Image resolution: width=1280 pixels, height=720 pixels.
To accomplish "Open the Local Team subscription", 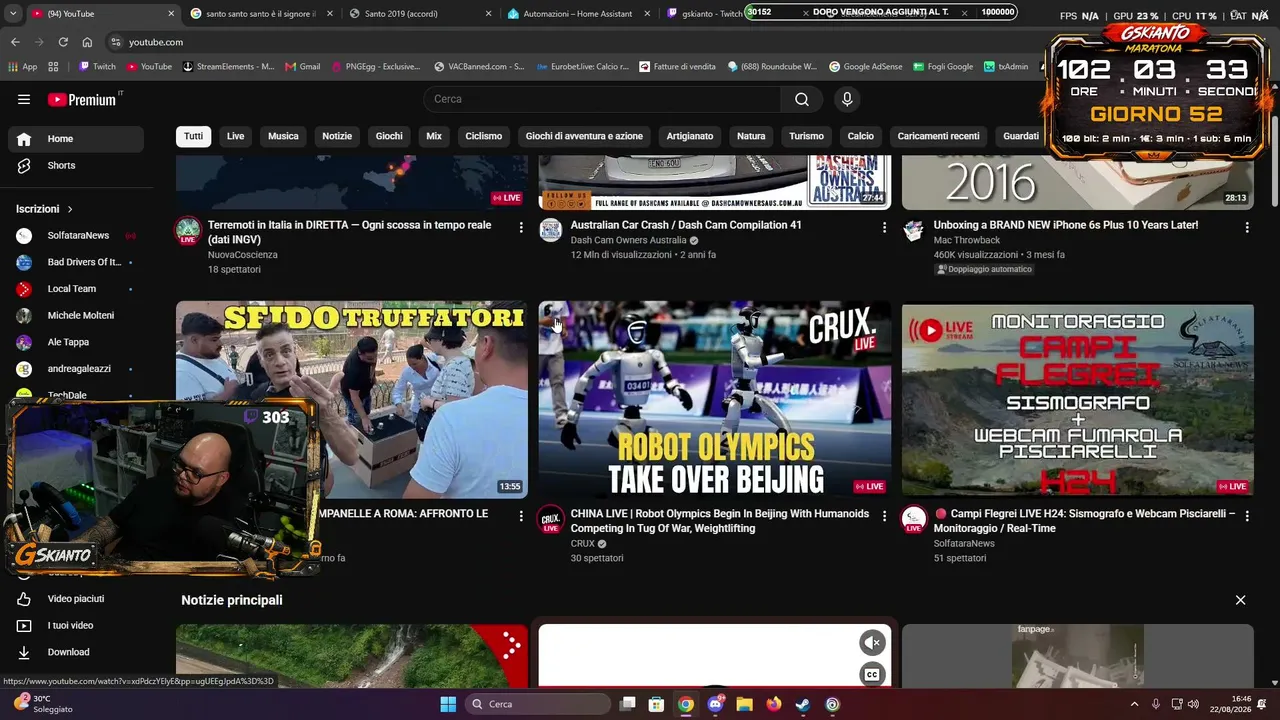I will coord(76,289).
